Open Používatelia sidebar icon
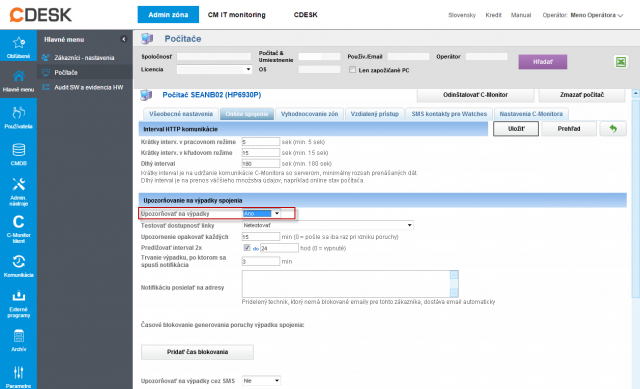This screenshot has height=389, width=640. pos(18,112)
